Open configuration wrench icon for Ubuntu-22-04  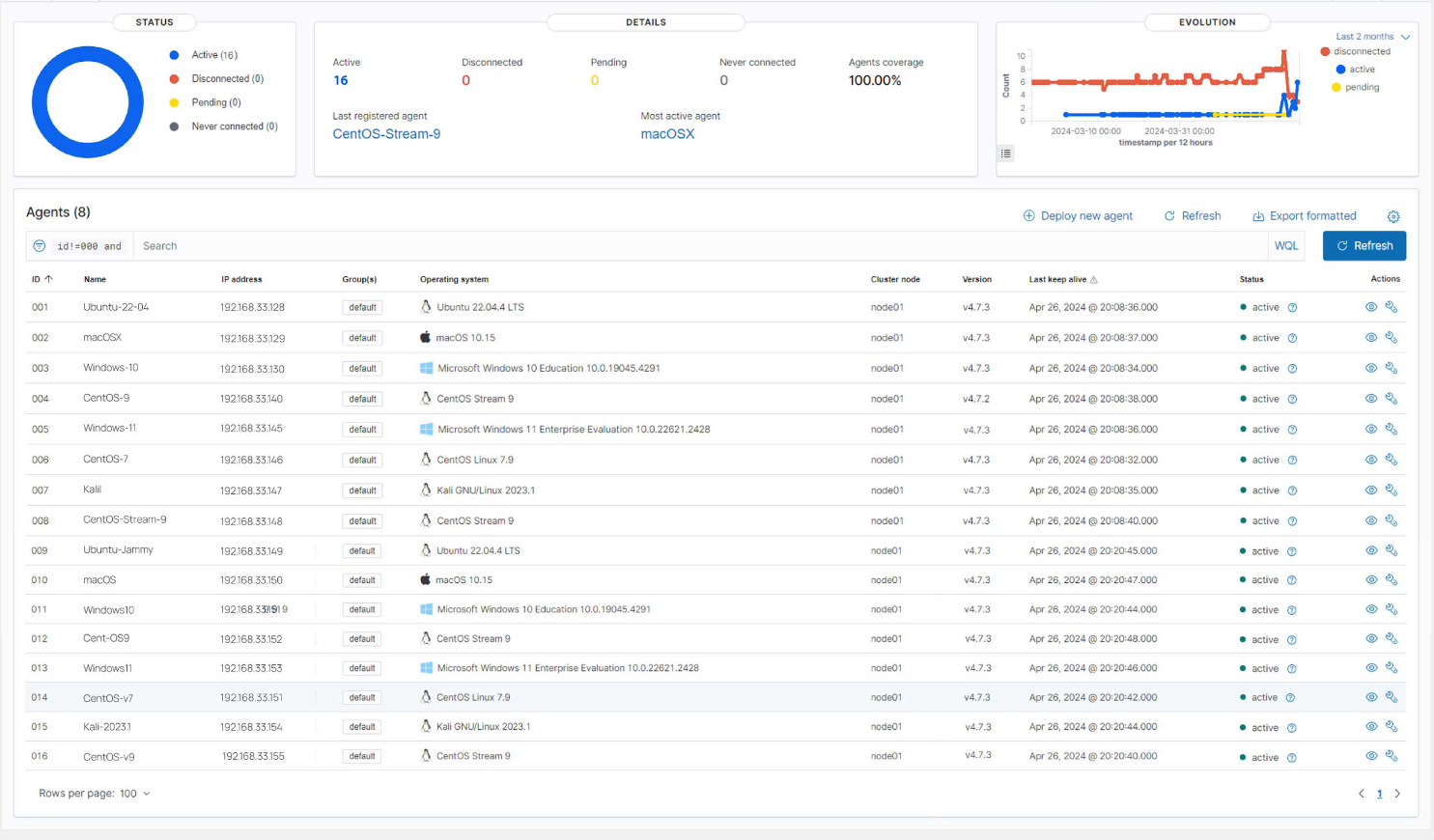[x=1392, y=307]
